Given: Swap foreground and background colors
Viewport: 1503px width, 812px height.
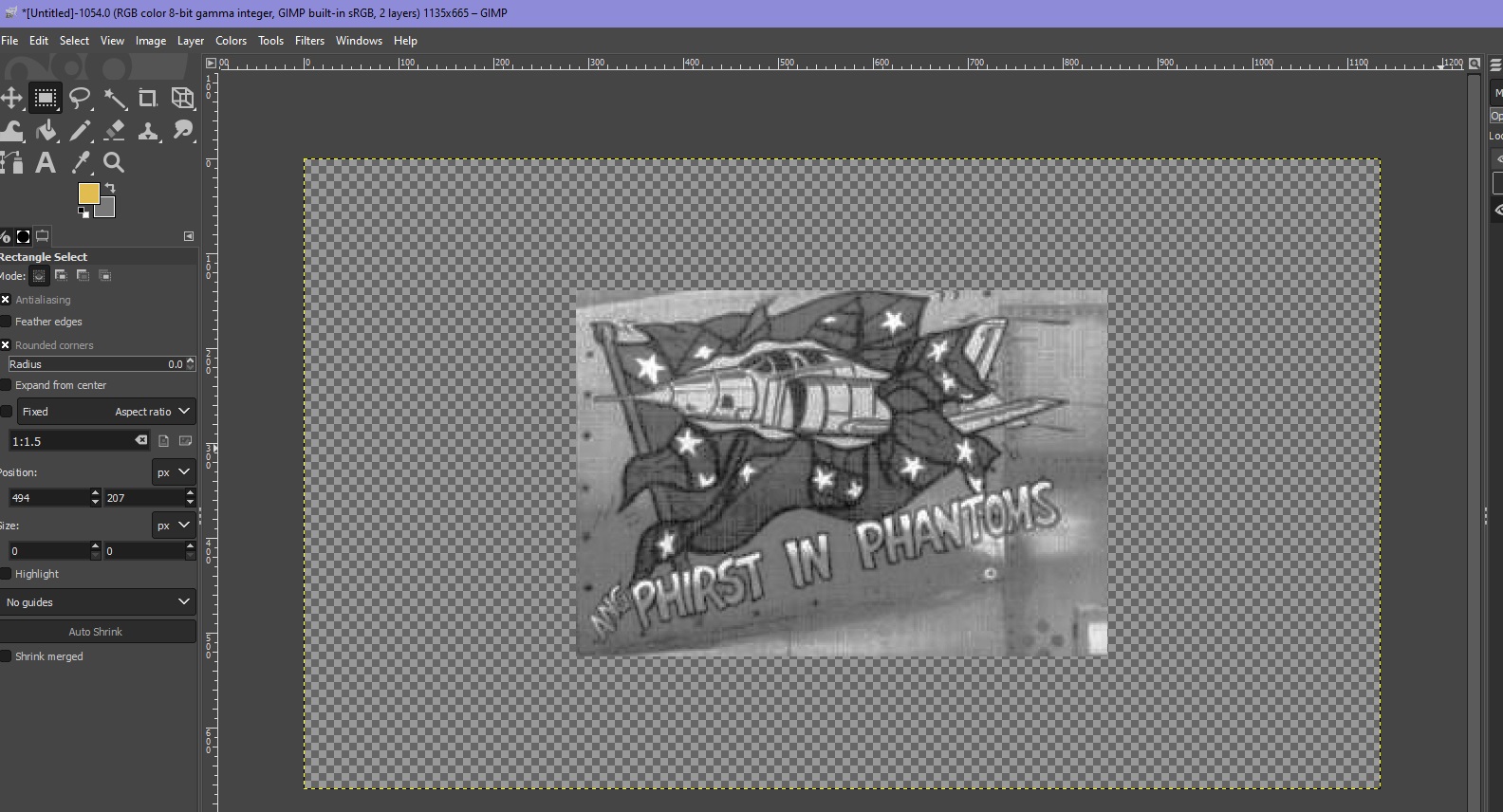Looking at the screenshot, I should (110, 188).
